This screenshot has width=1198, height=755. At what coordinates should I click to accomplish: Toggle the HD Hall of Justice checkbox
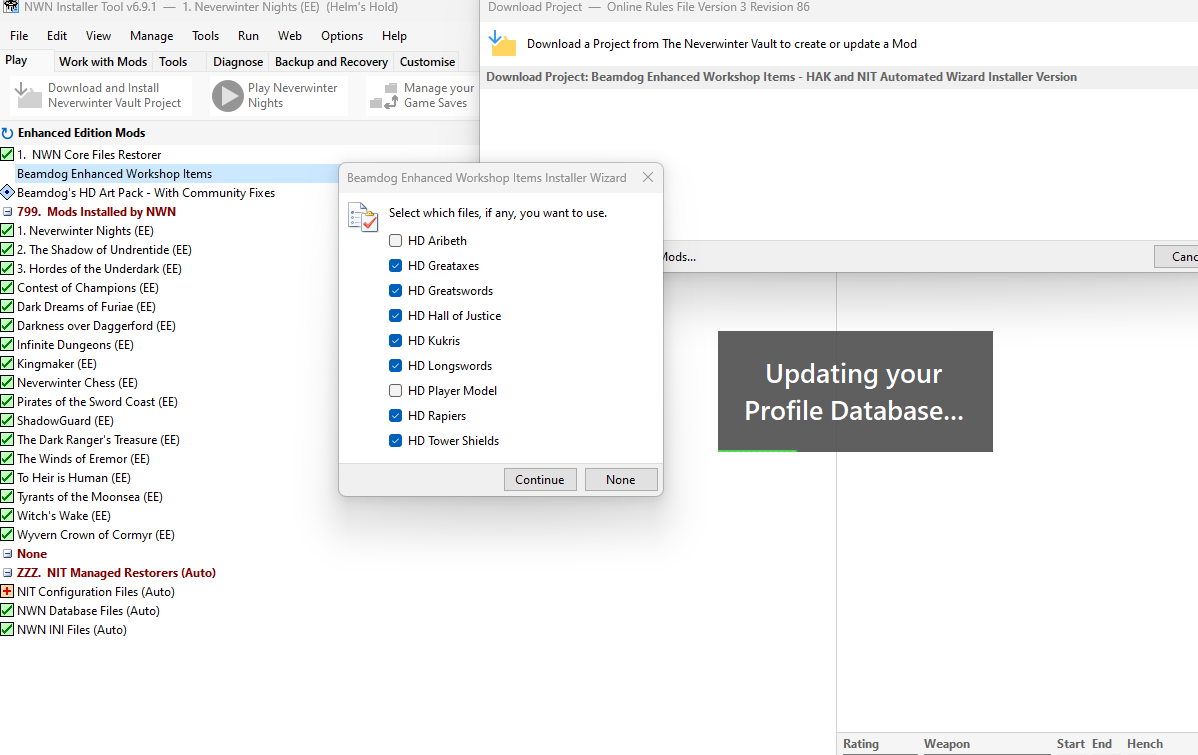(395, 316)
